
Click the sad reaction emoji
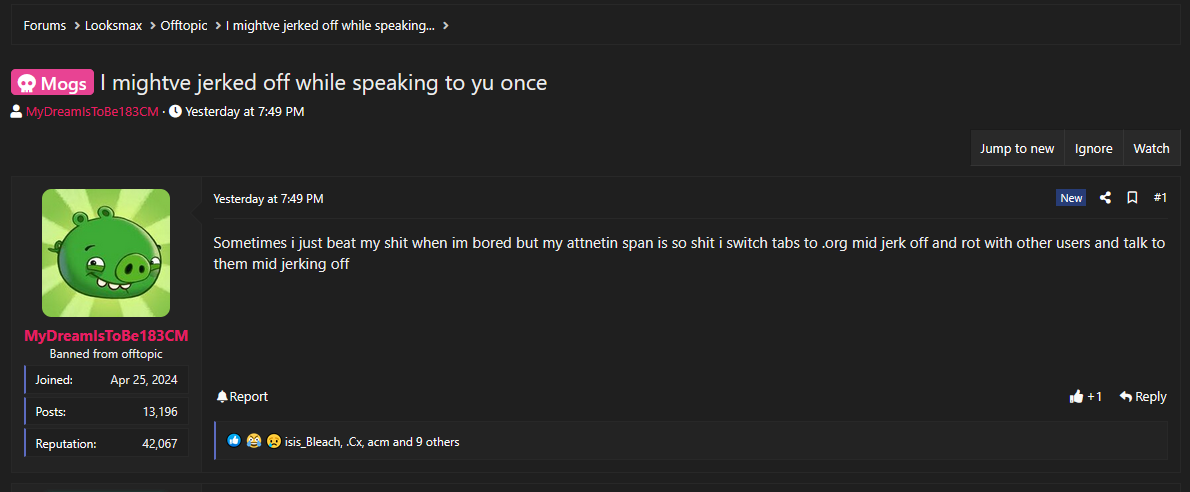pyautogui.click(x=273, y=440)
